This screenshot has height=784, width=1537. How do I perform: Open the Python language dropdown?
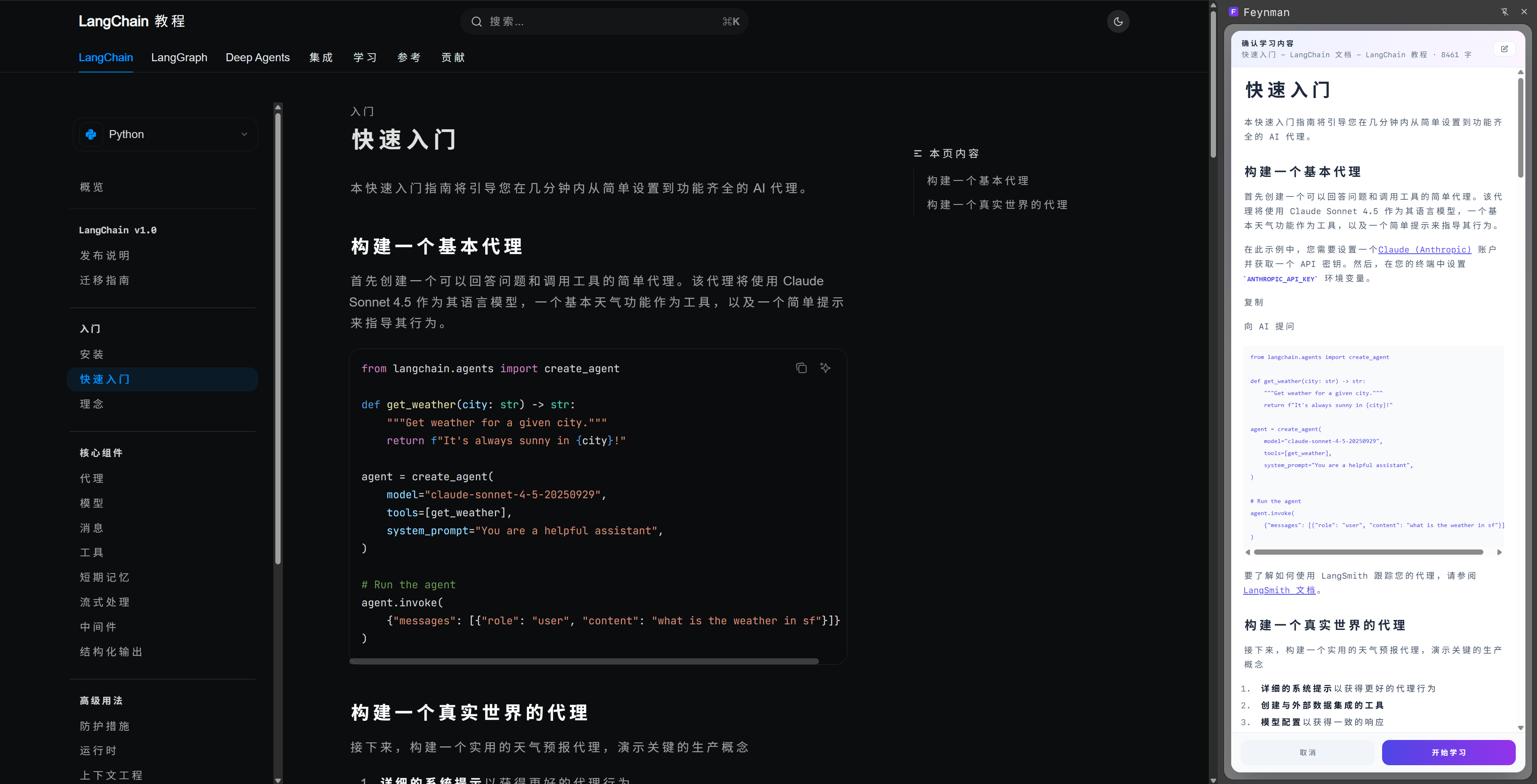(243, 134)
